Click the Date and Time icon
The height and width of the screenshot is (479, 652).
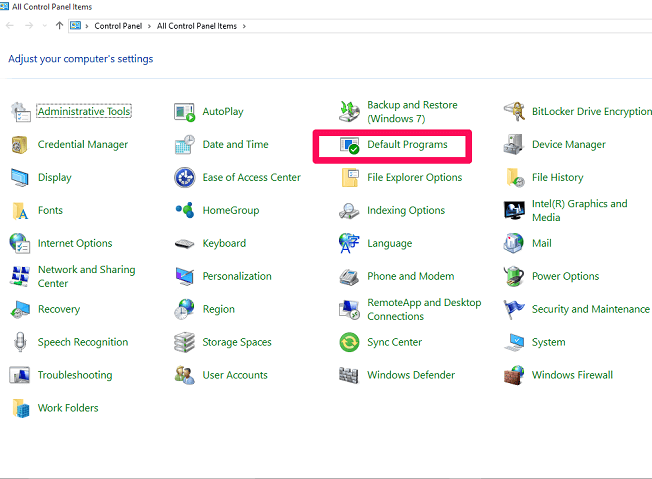(x=184, y=144)
